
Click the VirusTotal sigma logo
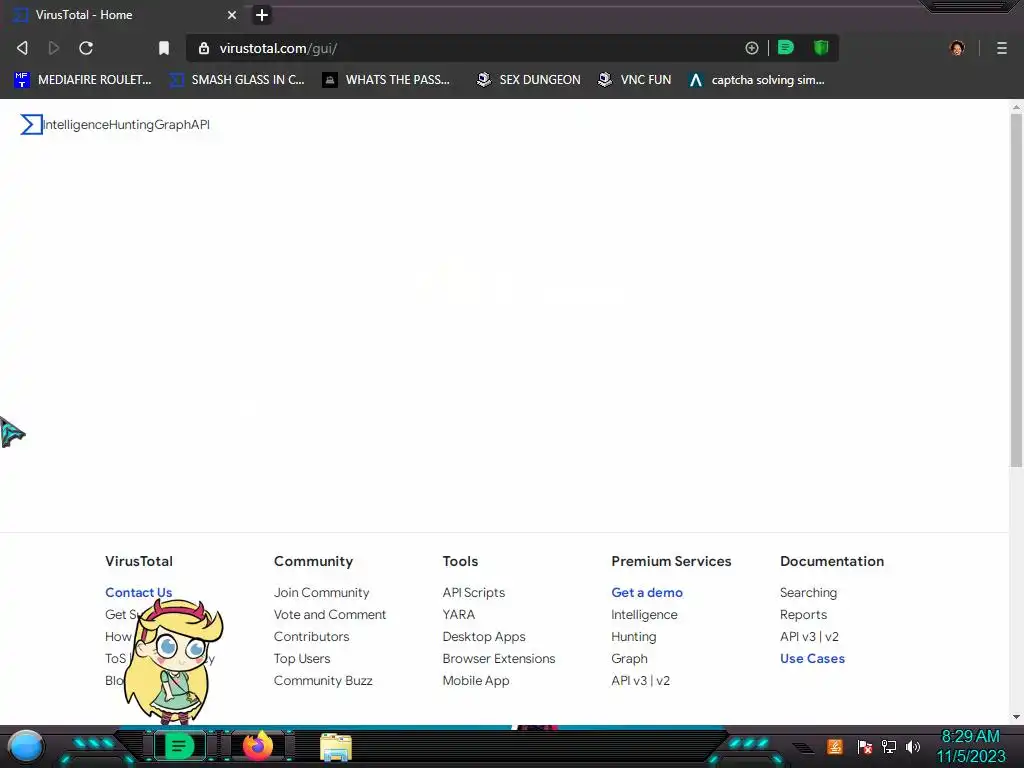pos(31,124)
